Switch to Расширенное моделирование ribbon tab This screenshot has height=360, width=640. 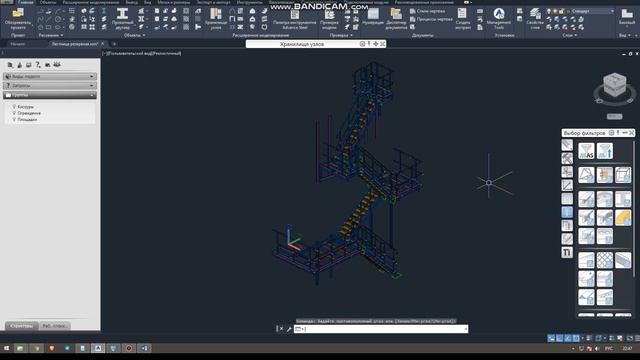click(91, 2)
